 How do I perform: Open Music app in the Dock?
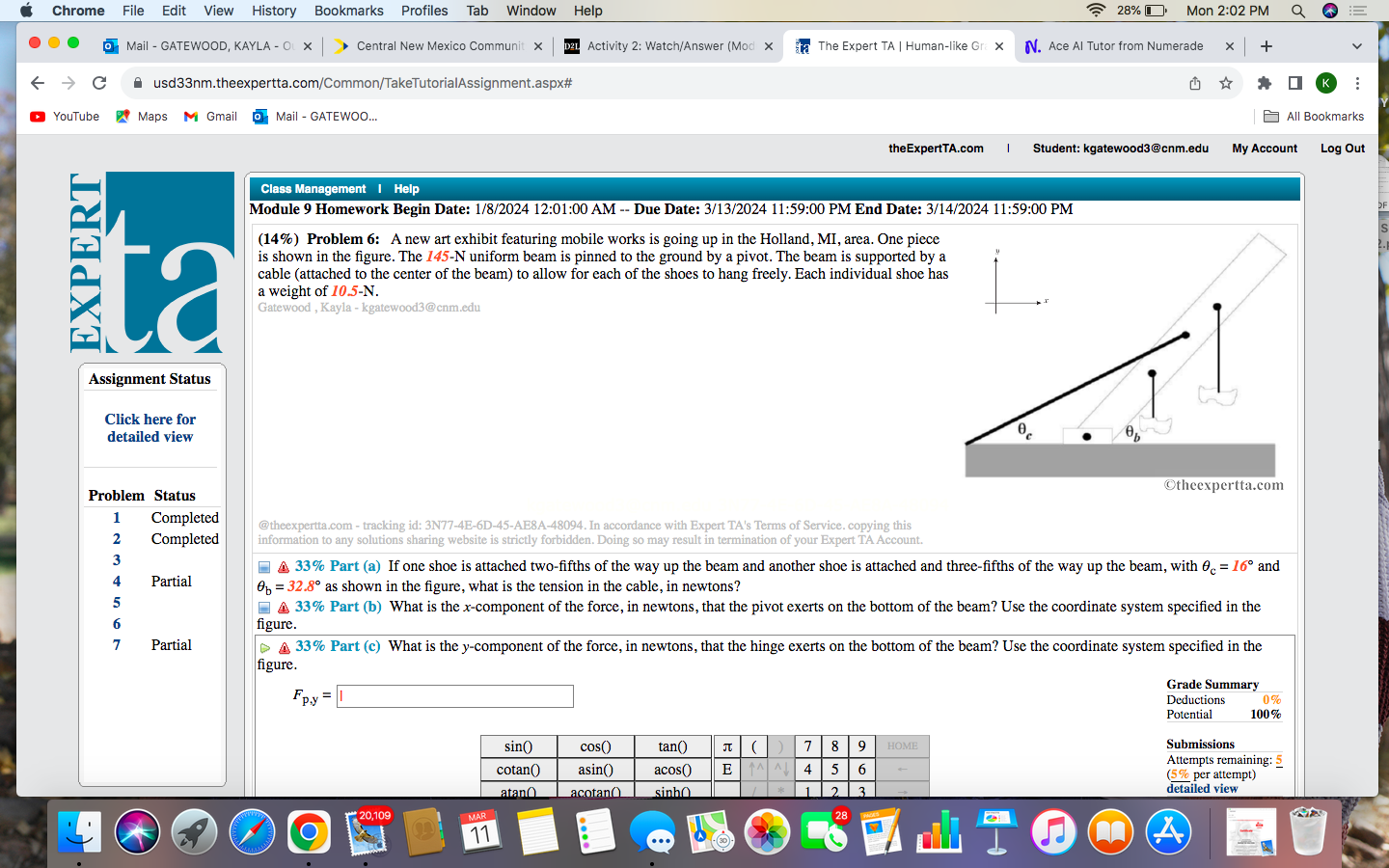point(1053,831)
